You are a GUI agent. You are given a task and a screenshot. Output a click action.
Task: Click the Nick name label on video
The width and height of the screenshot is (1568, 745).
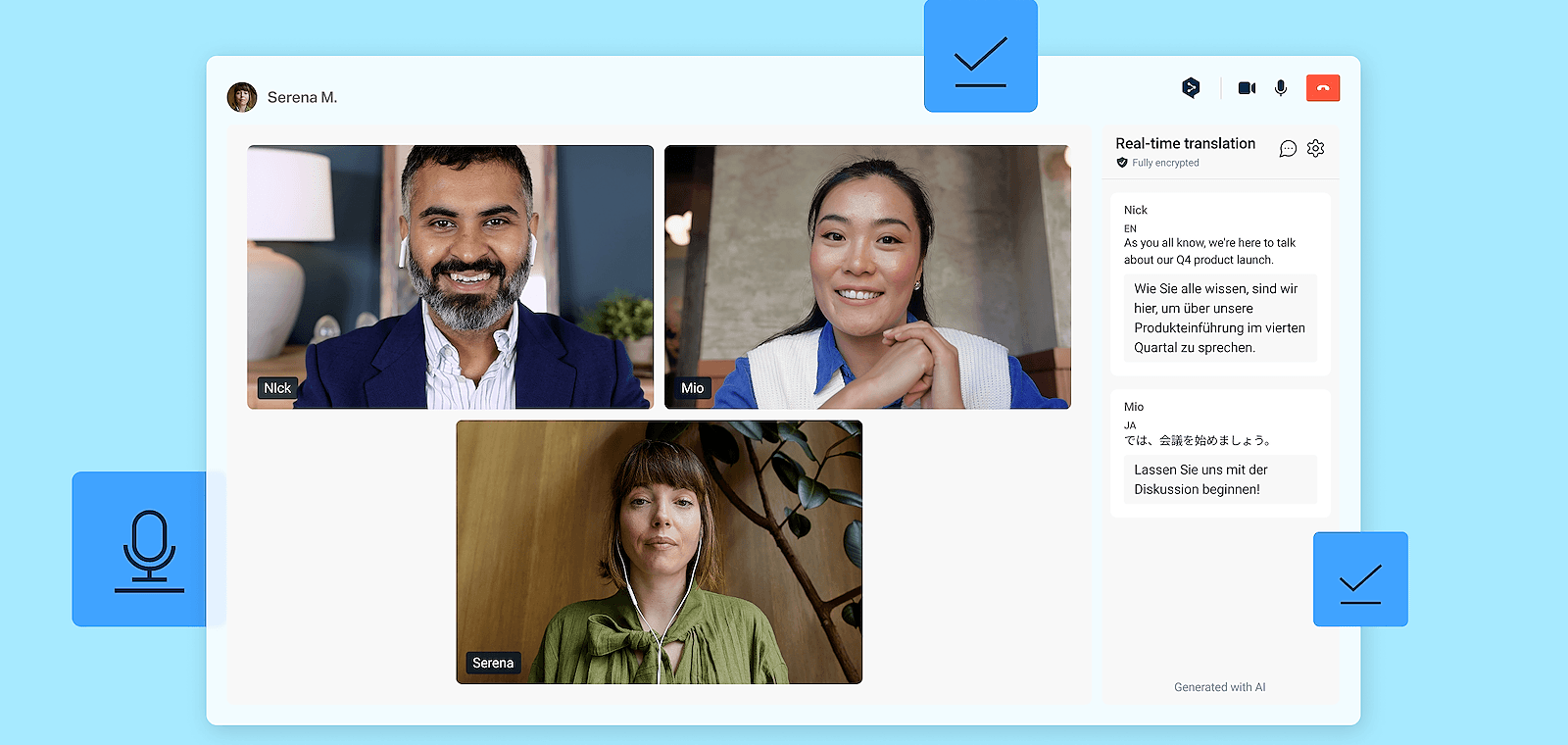click(x=277, y=388)
